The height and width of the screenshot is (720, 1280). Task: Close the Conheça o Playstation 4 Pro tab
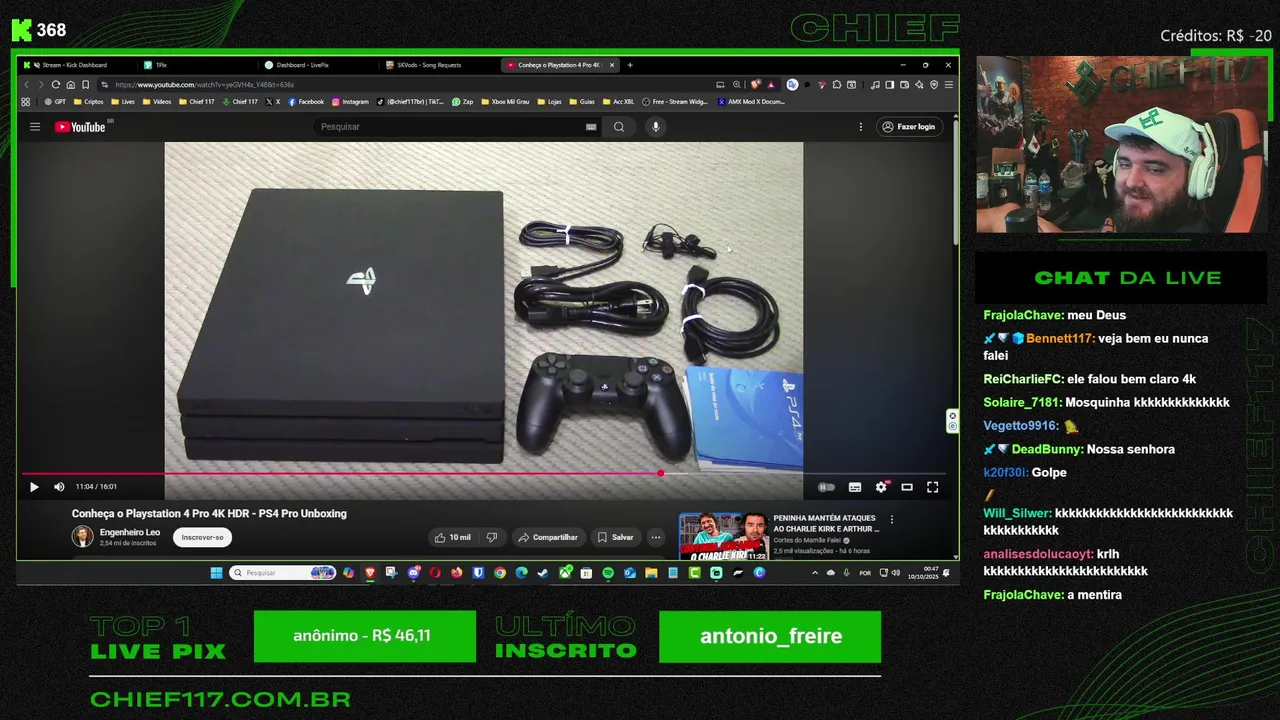click(612, 65)
